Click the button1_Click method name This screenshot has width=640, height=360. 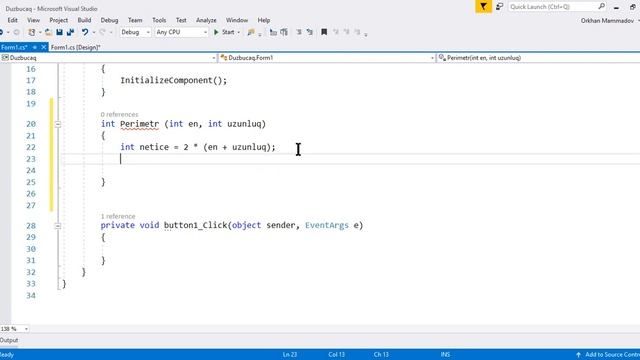(x=196, y=225)
